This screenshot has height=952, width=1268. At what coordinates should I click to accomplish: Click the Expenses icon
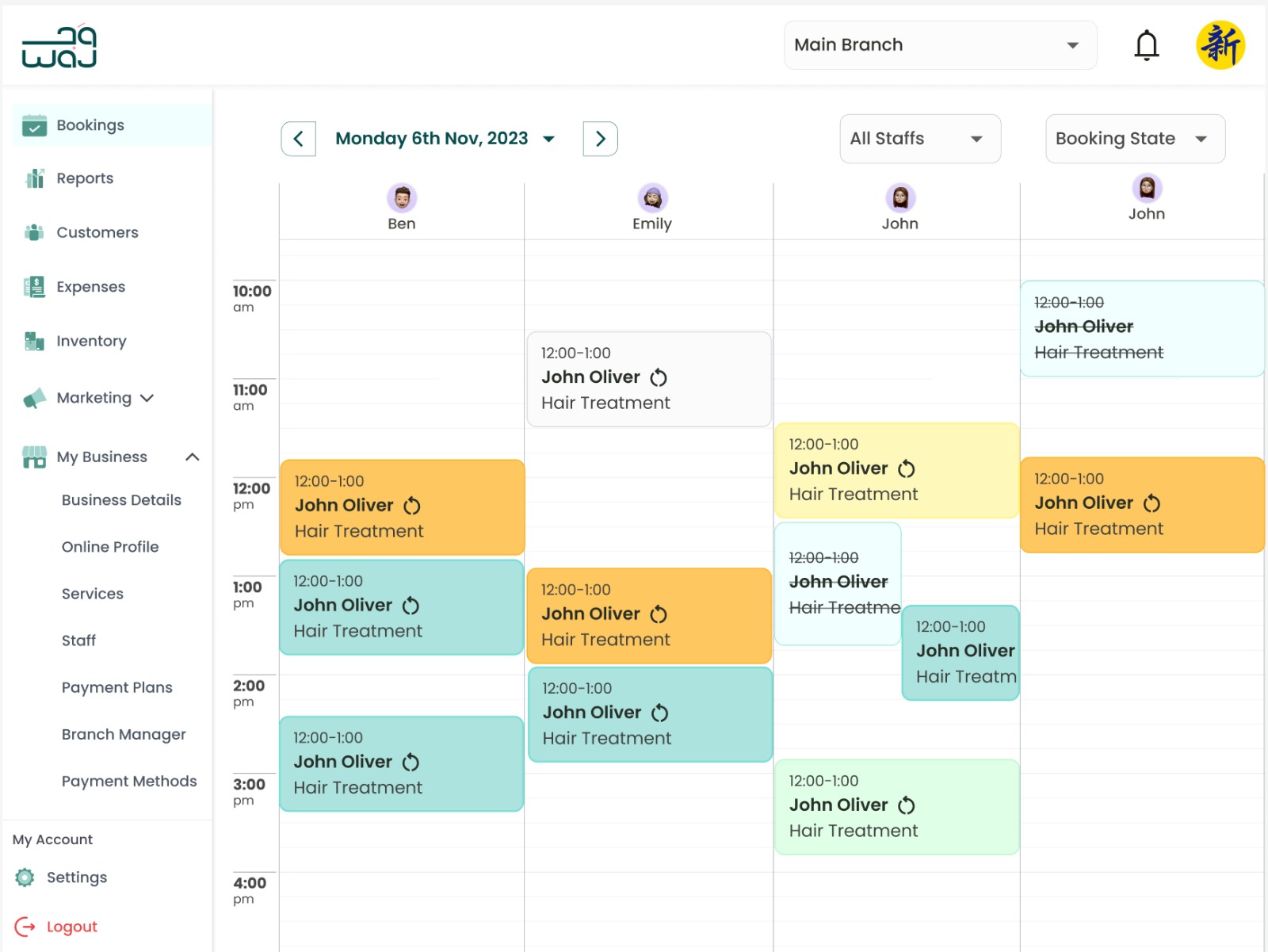[x=33, y=287]
